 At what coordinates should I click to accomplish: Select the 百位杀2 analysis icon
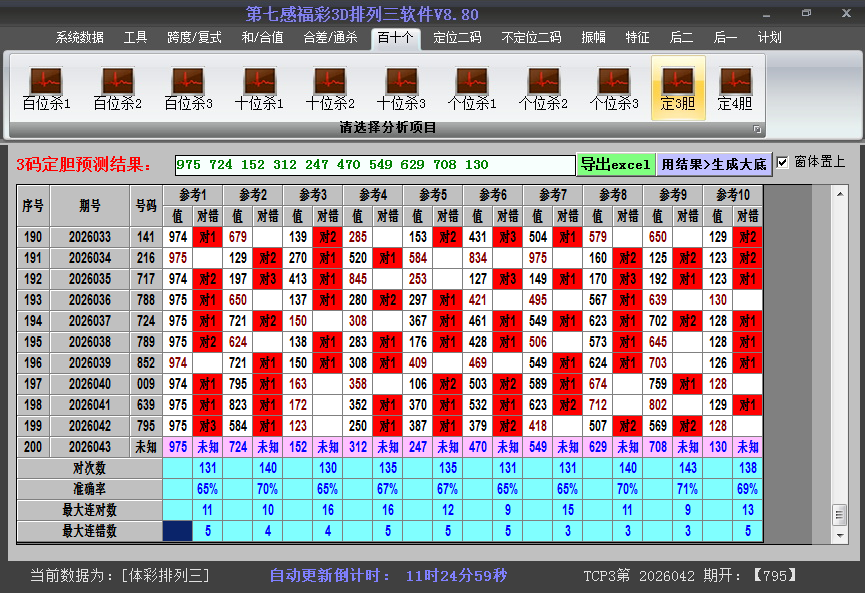[117, 88]
